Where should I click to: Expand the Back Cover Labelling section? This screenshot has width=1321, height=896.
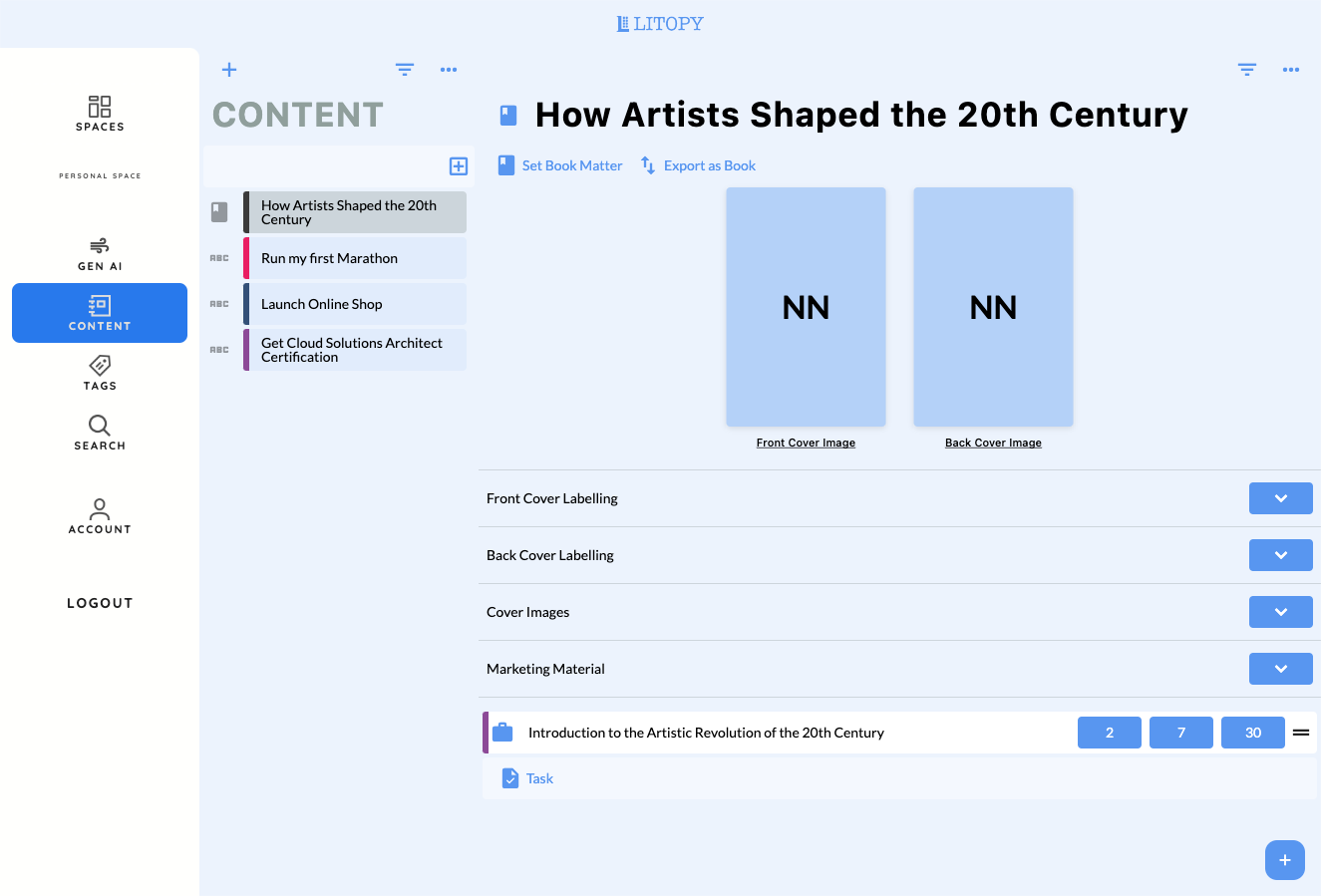point(1280,555)
